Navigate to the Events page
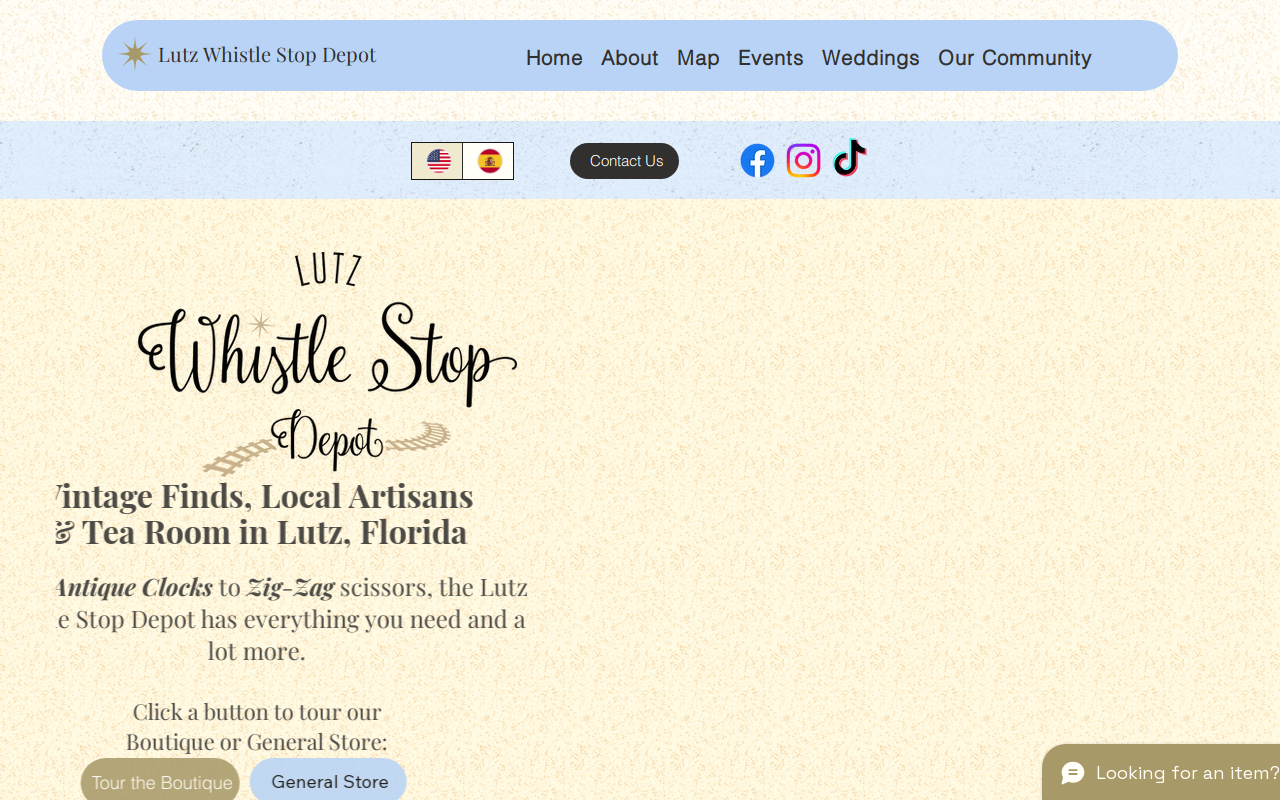1280x800 pixels. click(x=770, y=58)
